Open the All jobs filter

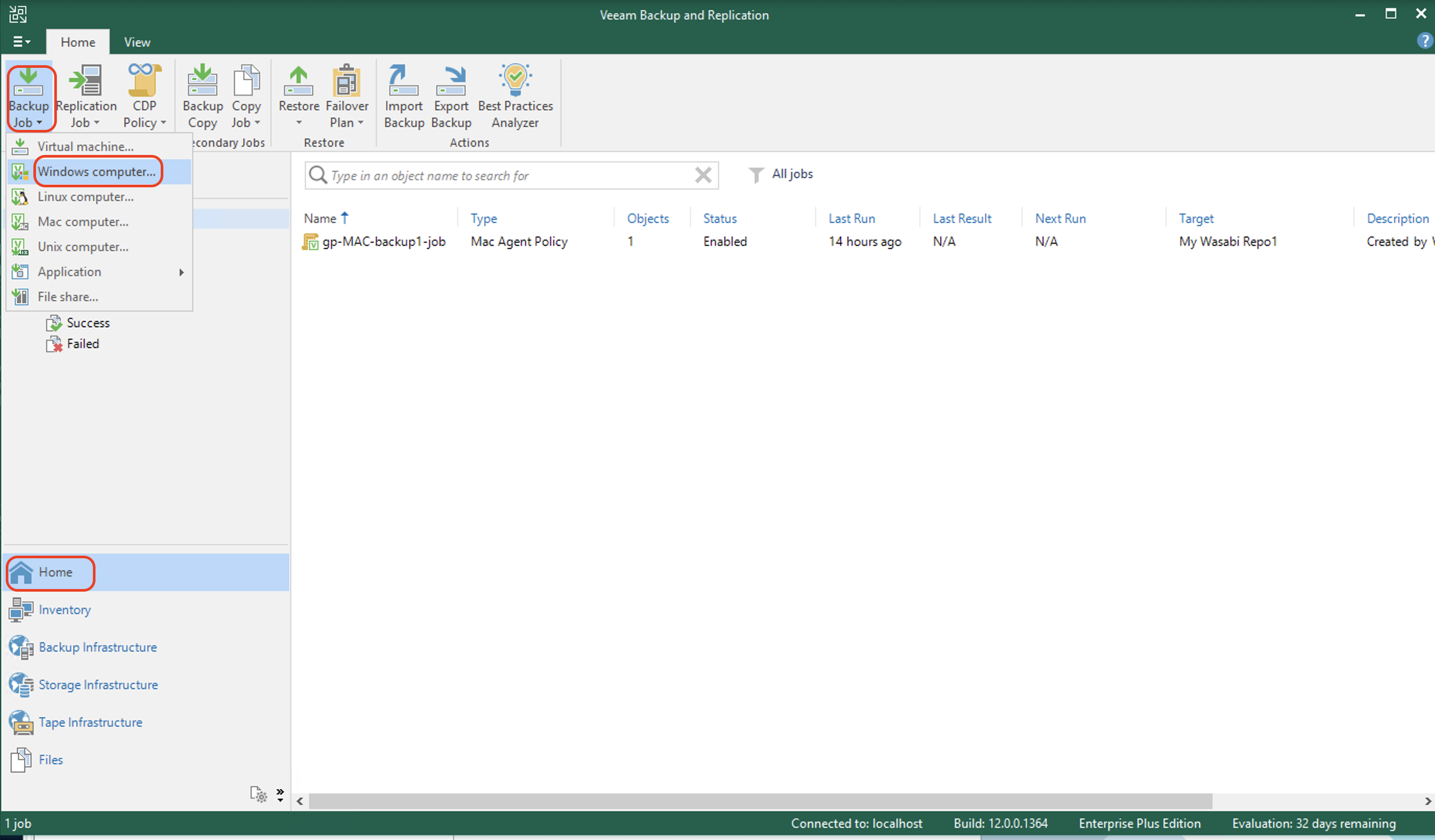point(781,174)
